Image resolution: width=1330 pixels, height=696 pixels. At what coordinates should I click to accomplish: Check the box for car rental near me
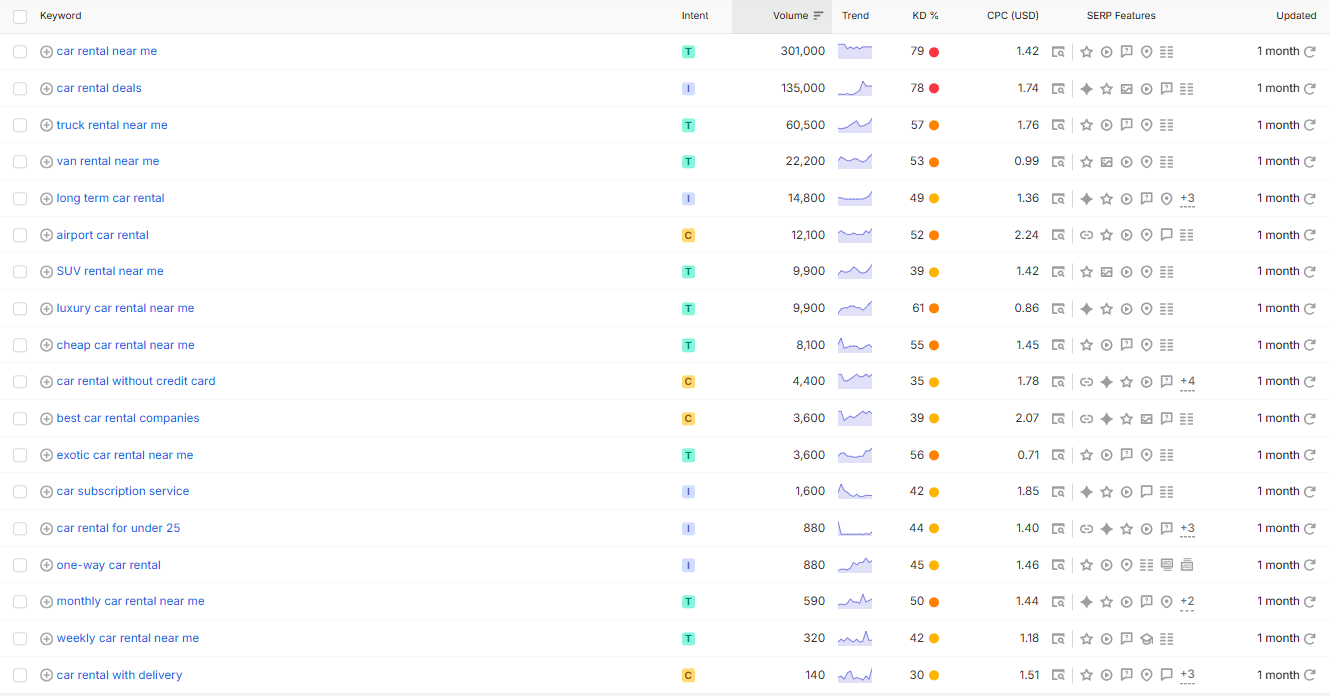(x=20, y=52)
